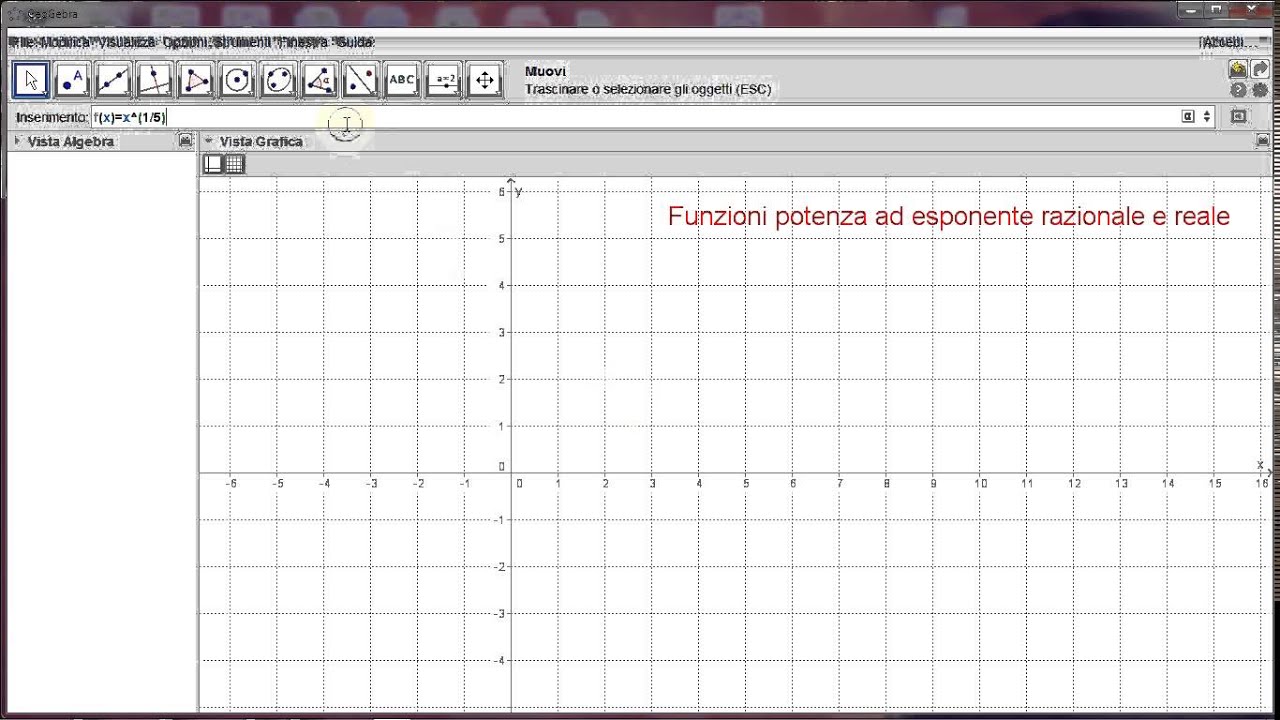Screen dimensions: 1280x720
Task: Select the Line through two points tool
Action: point(113,81)
